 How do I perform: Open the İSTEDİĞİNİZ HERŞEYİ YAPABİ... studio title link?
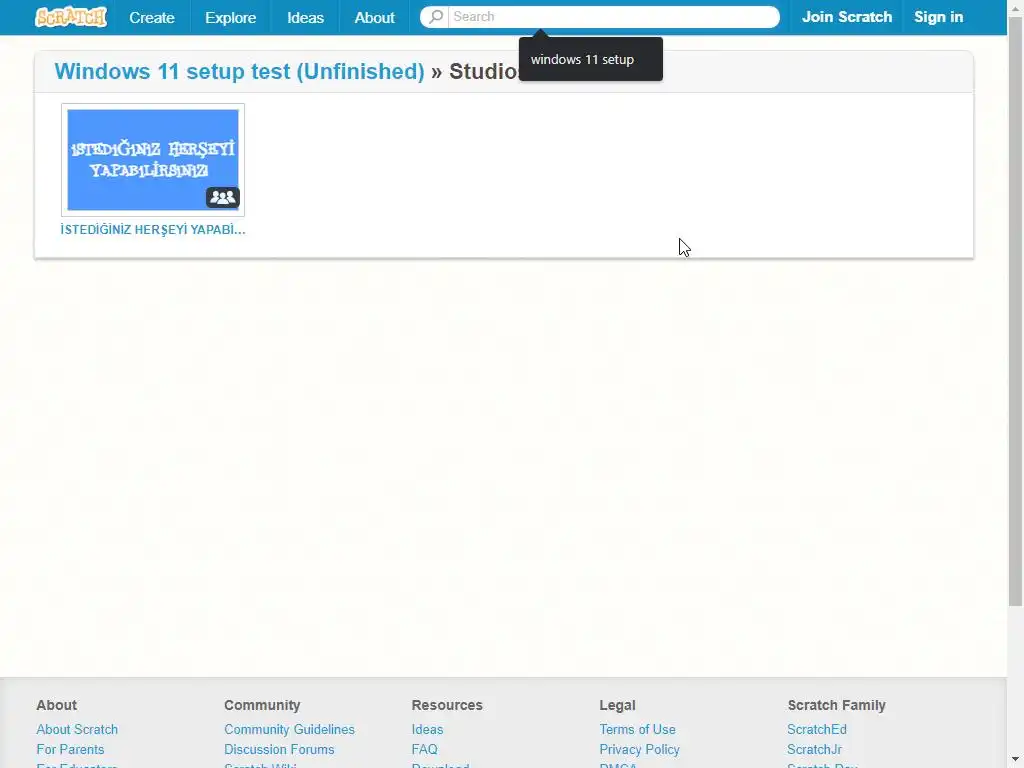click(153, 230)
